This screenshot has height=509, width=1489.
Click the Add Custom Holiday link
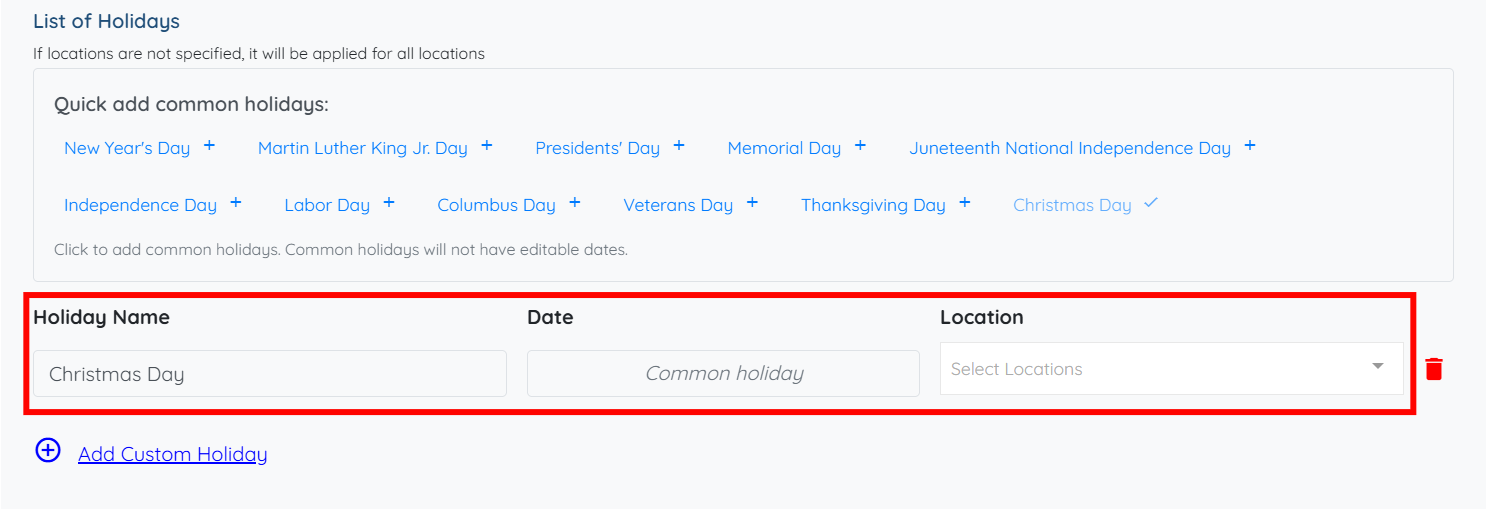pos(172,454)
